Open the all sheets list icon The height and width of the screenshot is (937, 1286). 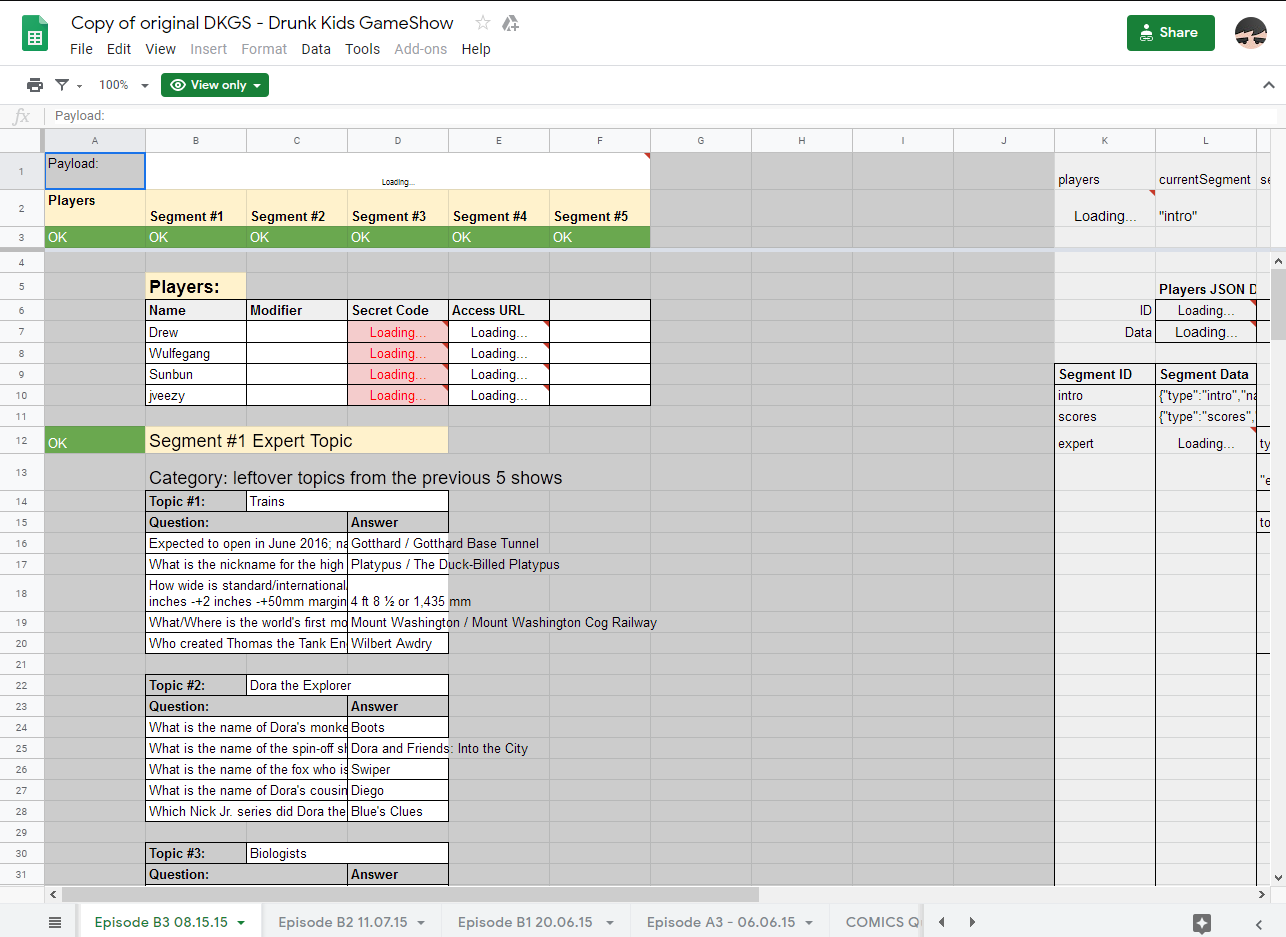pos(55,922)
